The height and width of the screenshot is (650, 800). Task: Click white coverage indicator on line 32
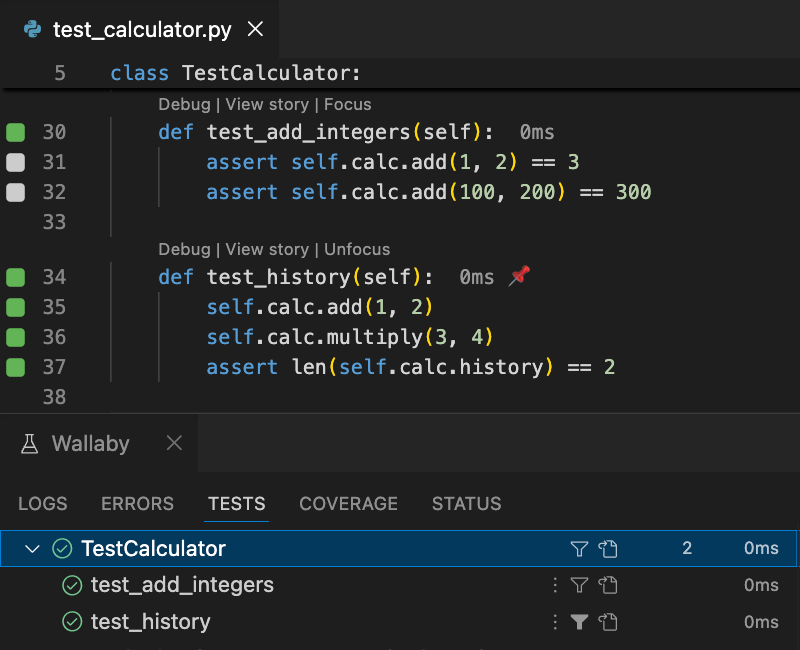[x=15, y=192]
